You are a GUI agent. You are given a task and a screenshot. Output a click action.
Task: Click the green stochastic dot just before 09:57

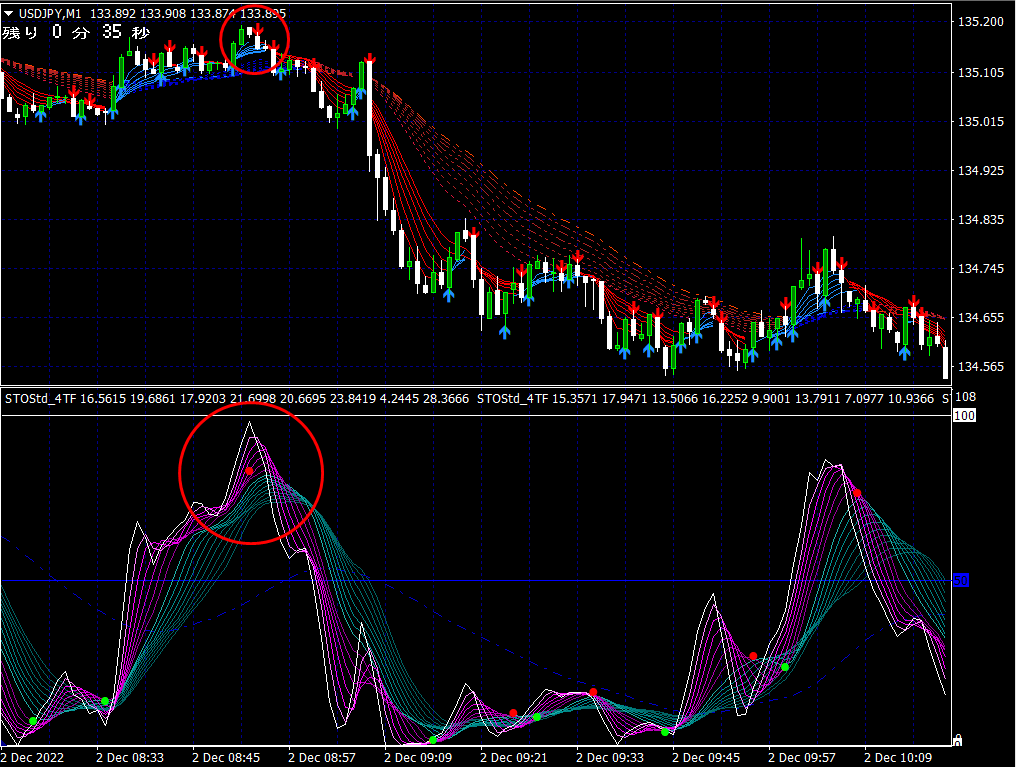pyautogui.click(x=785, y=667)
